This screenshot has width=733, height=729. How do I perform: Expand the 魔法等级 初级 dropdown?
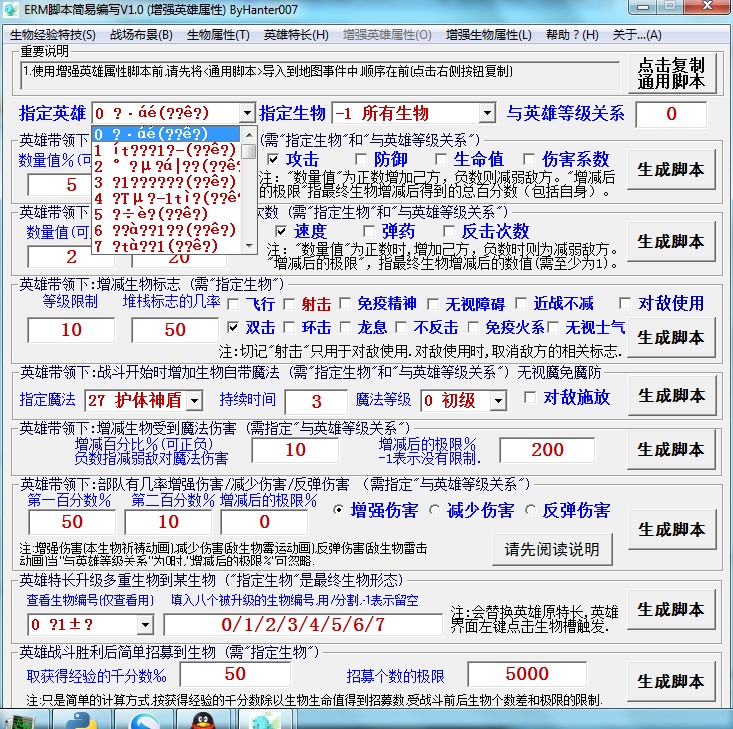point(498,401)
